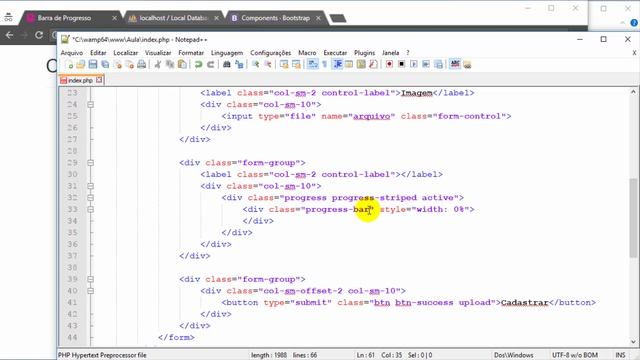This screenshot has height=360, width=640.
Task: Open the Localizar menu
Action: tap(126, 53)
